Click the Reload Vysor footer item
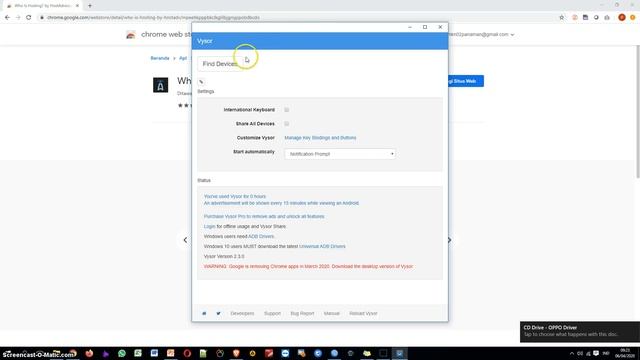The image size is (640, 360). click(363, 313)
